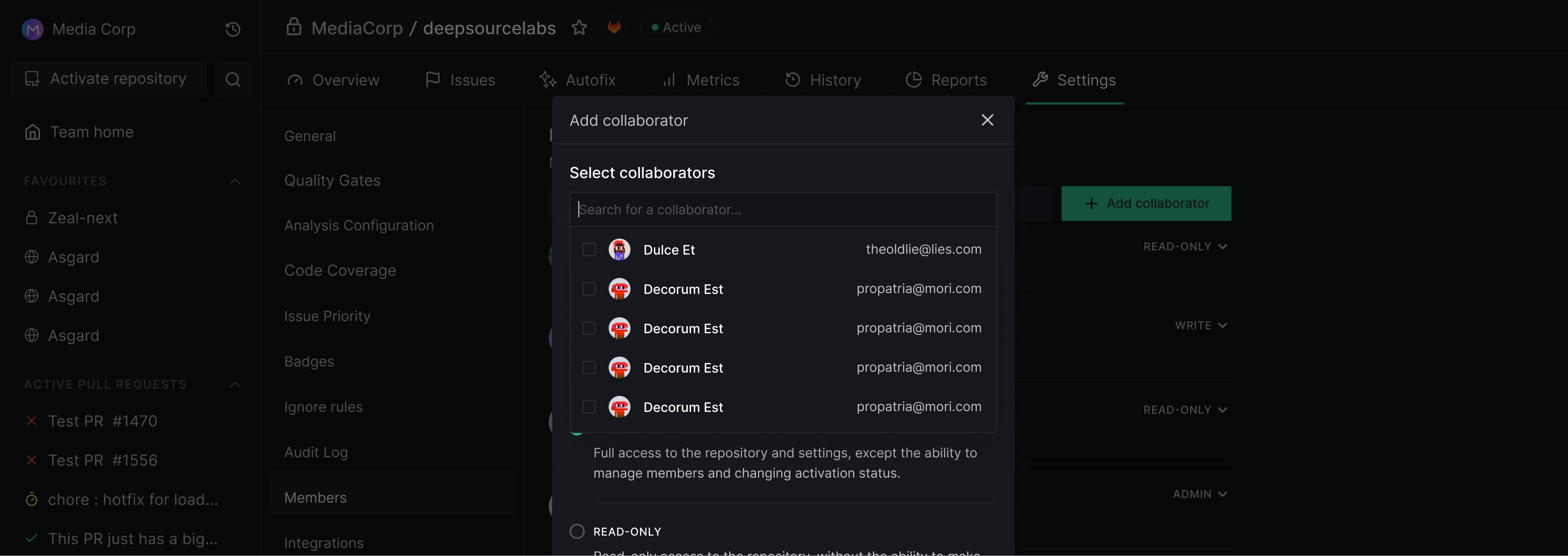Screen dimensions: 1568x556
Task: Click the Activate repository icon
Action: coord(32,79)
